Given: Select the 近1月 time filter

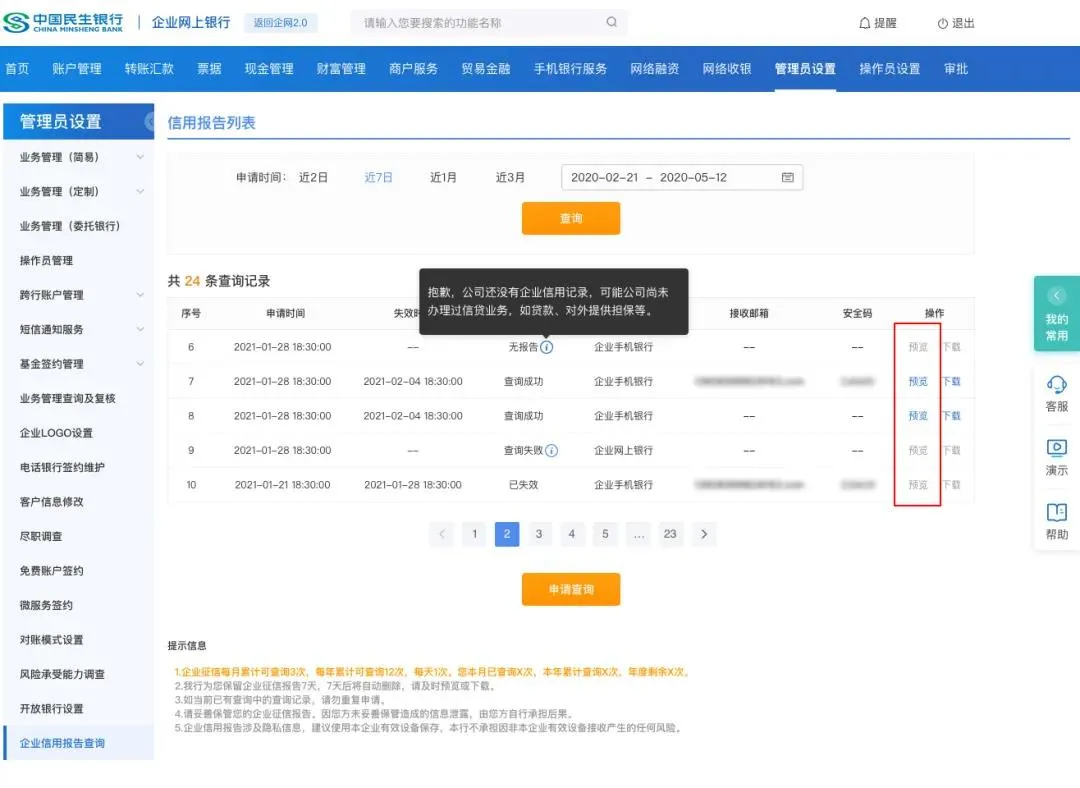Looking at the screenshot, I should (443, 177).
